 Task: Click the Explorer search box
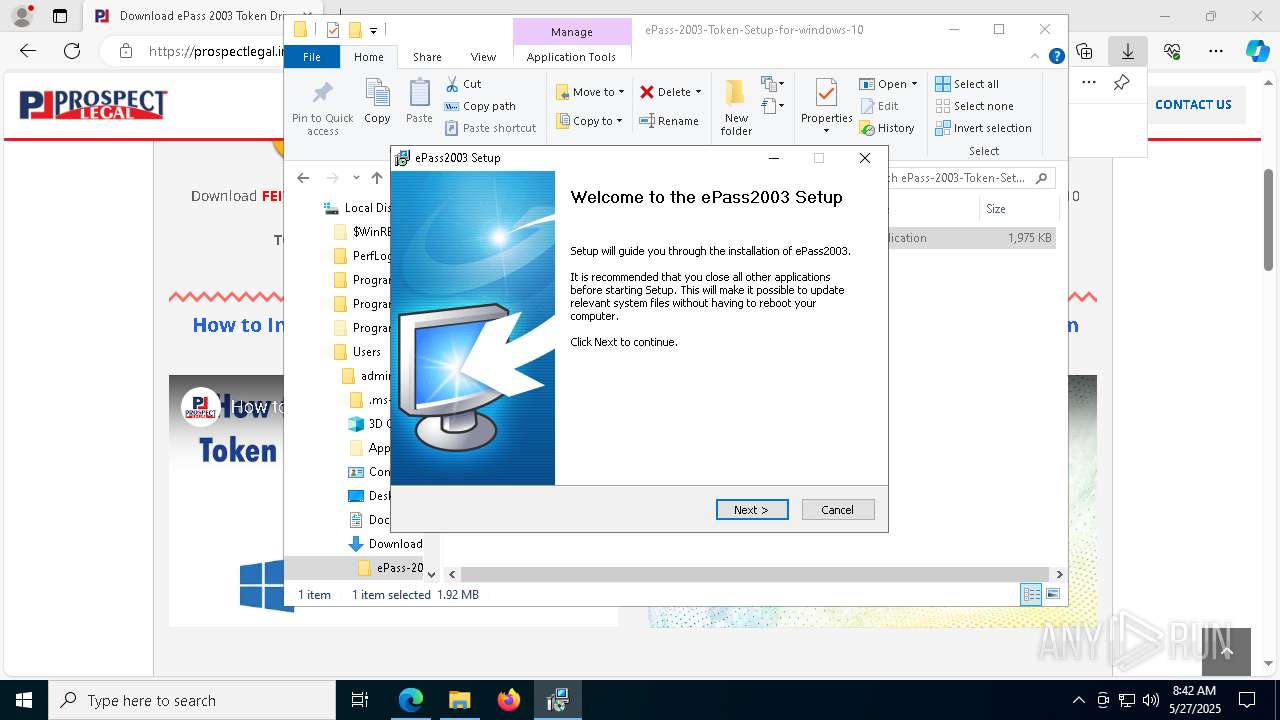972,178
